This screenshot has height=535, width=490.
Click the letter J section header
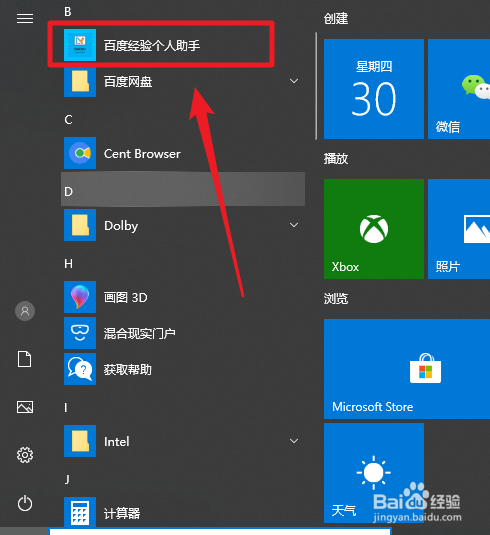click(x=67, y=479)
